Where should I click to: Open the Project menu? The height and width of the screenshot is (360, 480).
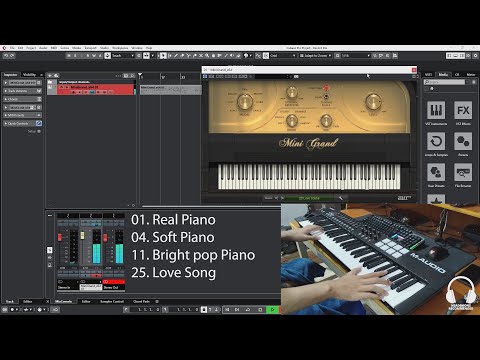point(31,48)
